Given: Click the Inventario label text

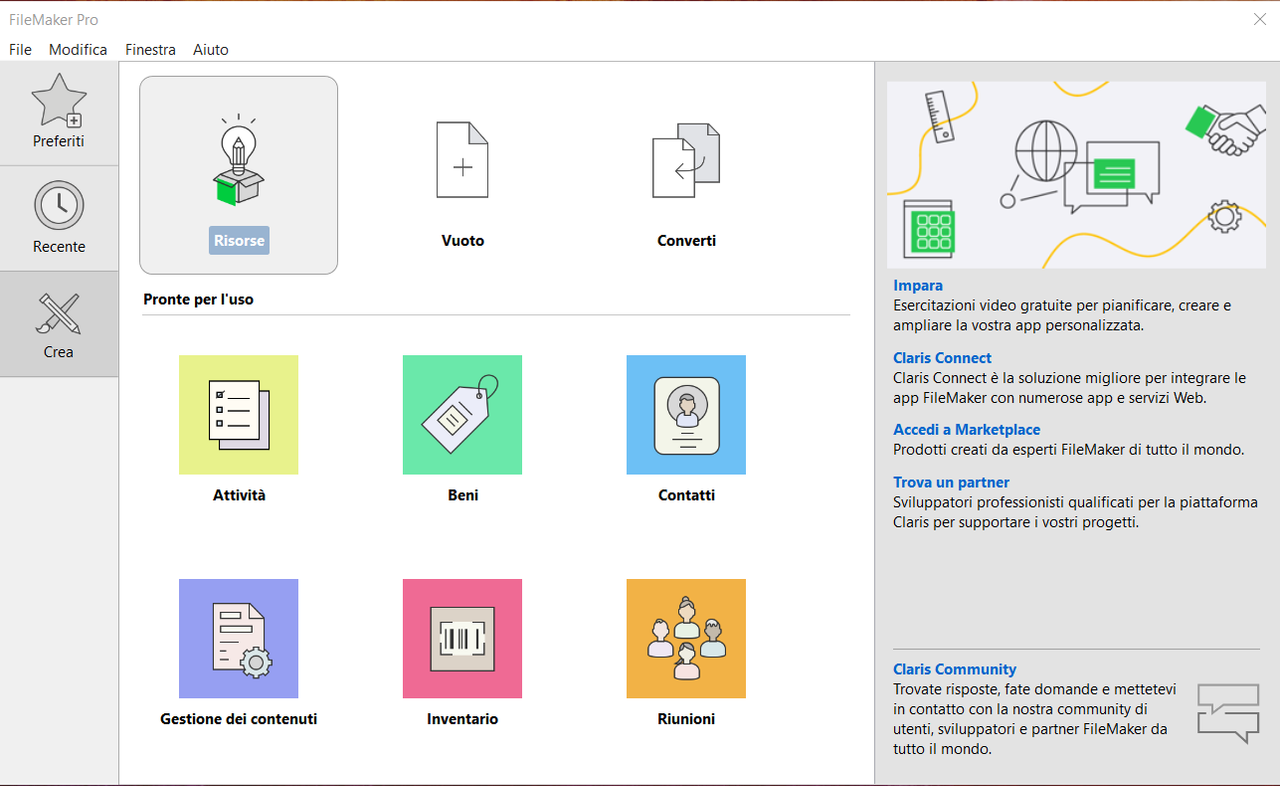Looking at the screenshot, I should [463, 719].
